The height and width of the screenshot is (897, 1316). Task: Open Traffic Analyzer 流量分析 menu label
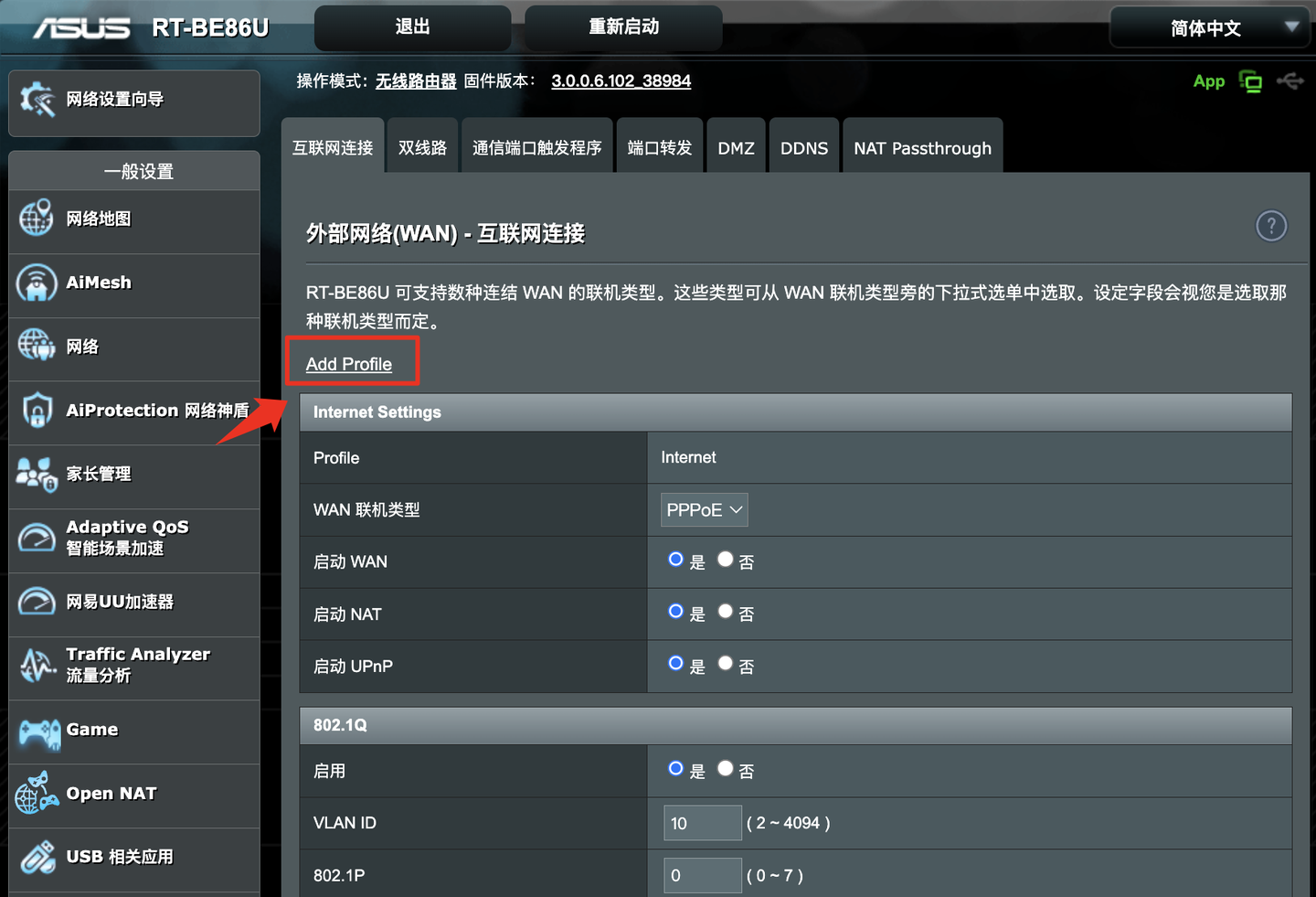(x=138, y=665)
